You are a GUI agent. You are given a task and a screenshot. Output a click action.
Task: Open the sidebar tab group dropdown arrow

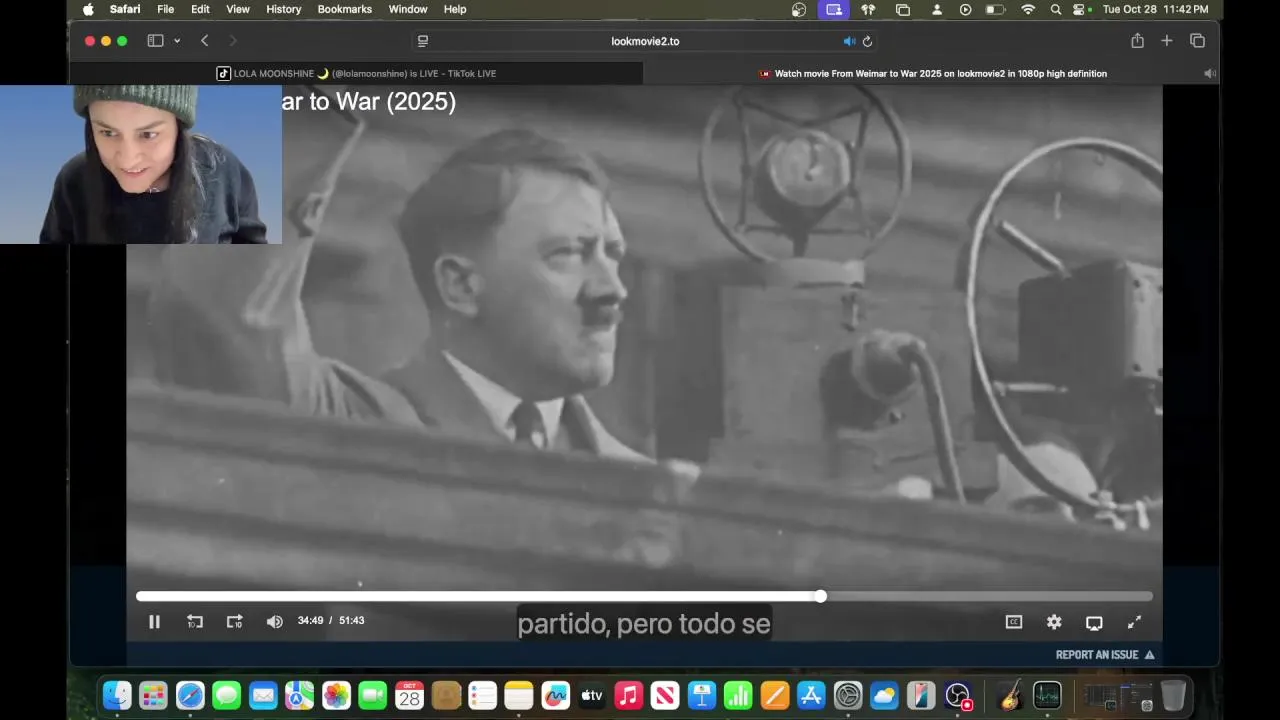click(177, 41)
